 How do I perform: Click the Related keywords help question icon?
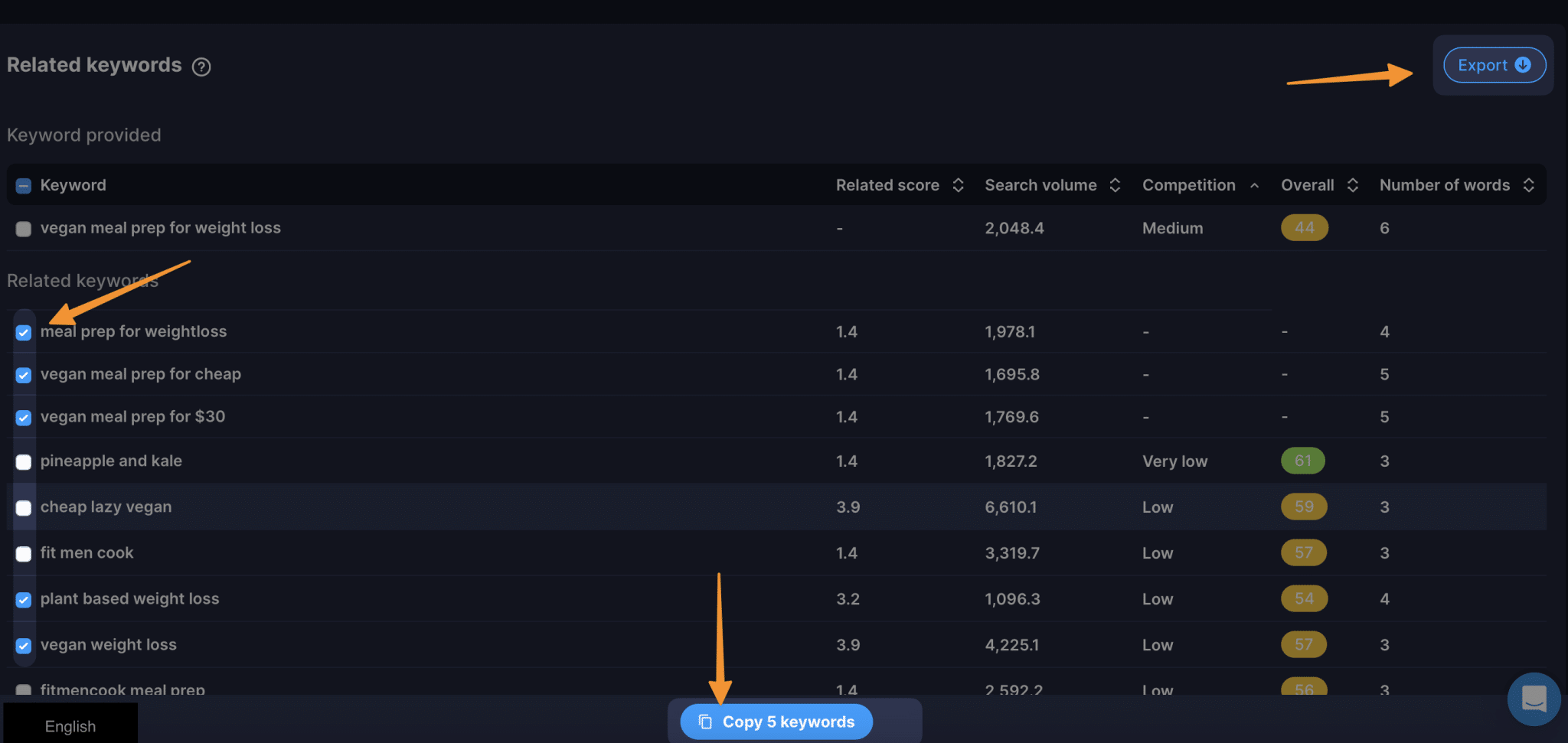coord(201,67)
